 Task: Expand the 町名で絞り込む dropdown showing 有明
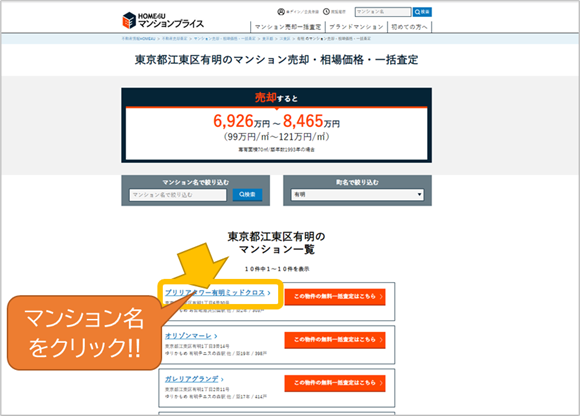point(357,195)
